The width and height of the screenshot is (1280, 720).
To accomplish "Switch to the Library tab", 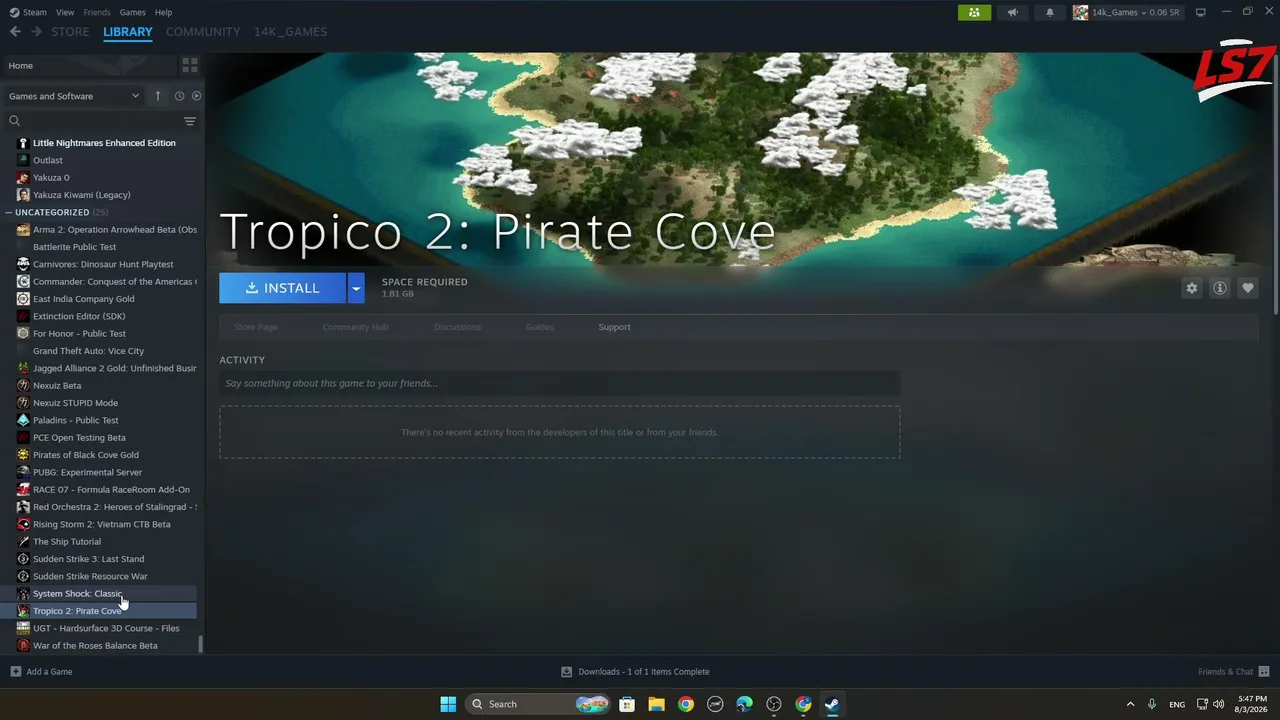I will pyautogui.click(x=128, y=32).
